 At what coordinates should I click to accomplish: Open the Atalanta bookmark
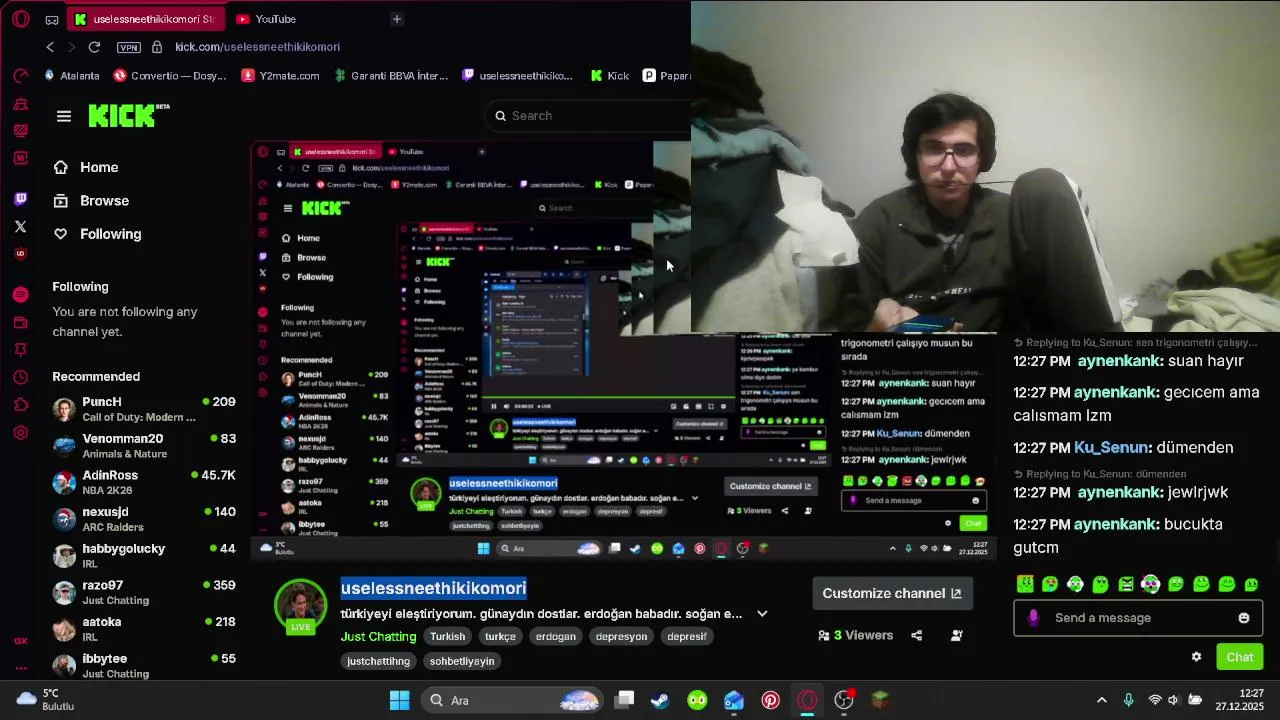(x=71, y=76)
